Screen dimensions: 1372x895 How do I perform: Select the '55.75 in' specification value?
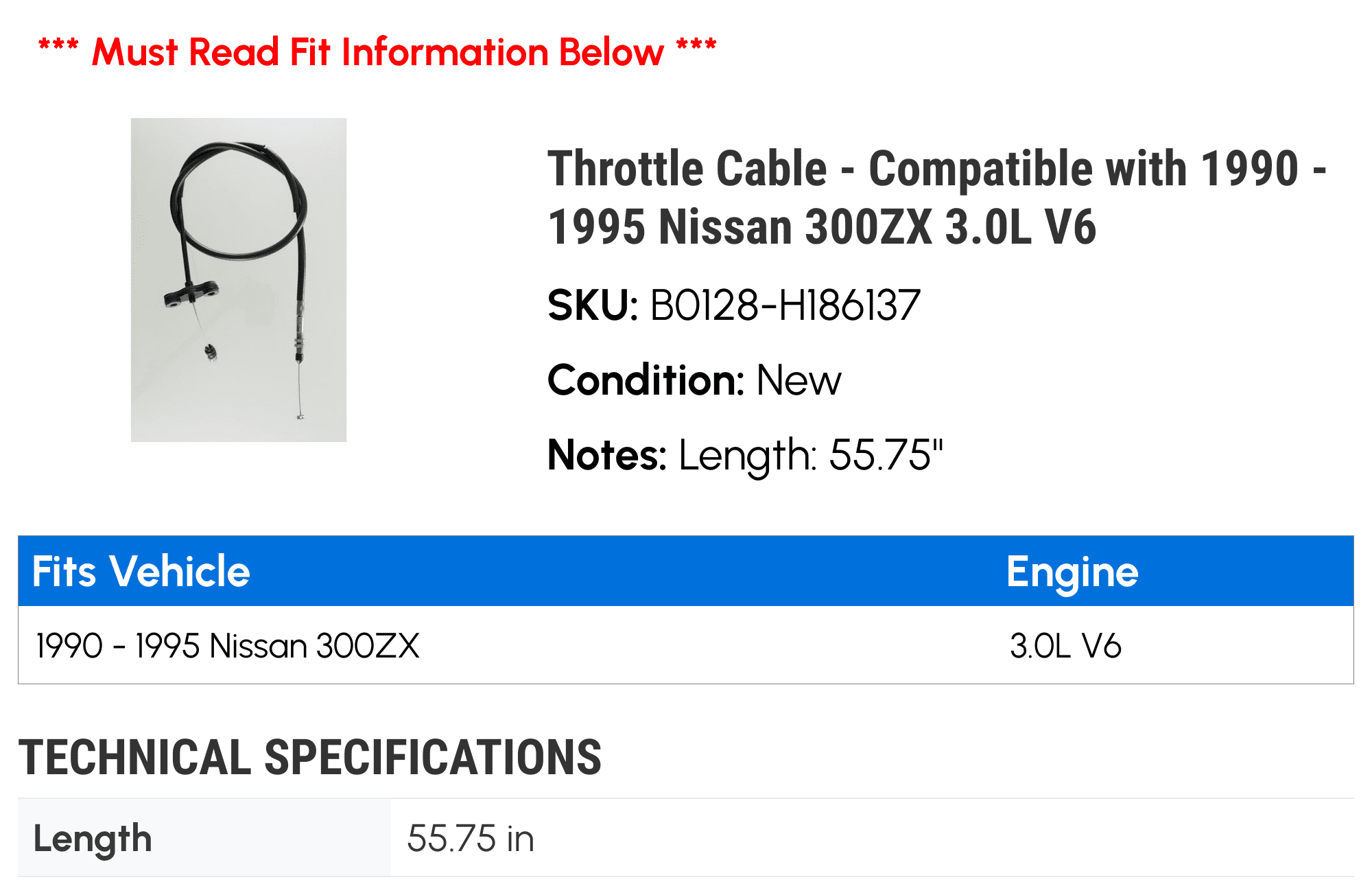point(471,838)
